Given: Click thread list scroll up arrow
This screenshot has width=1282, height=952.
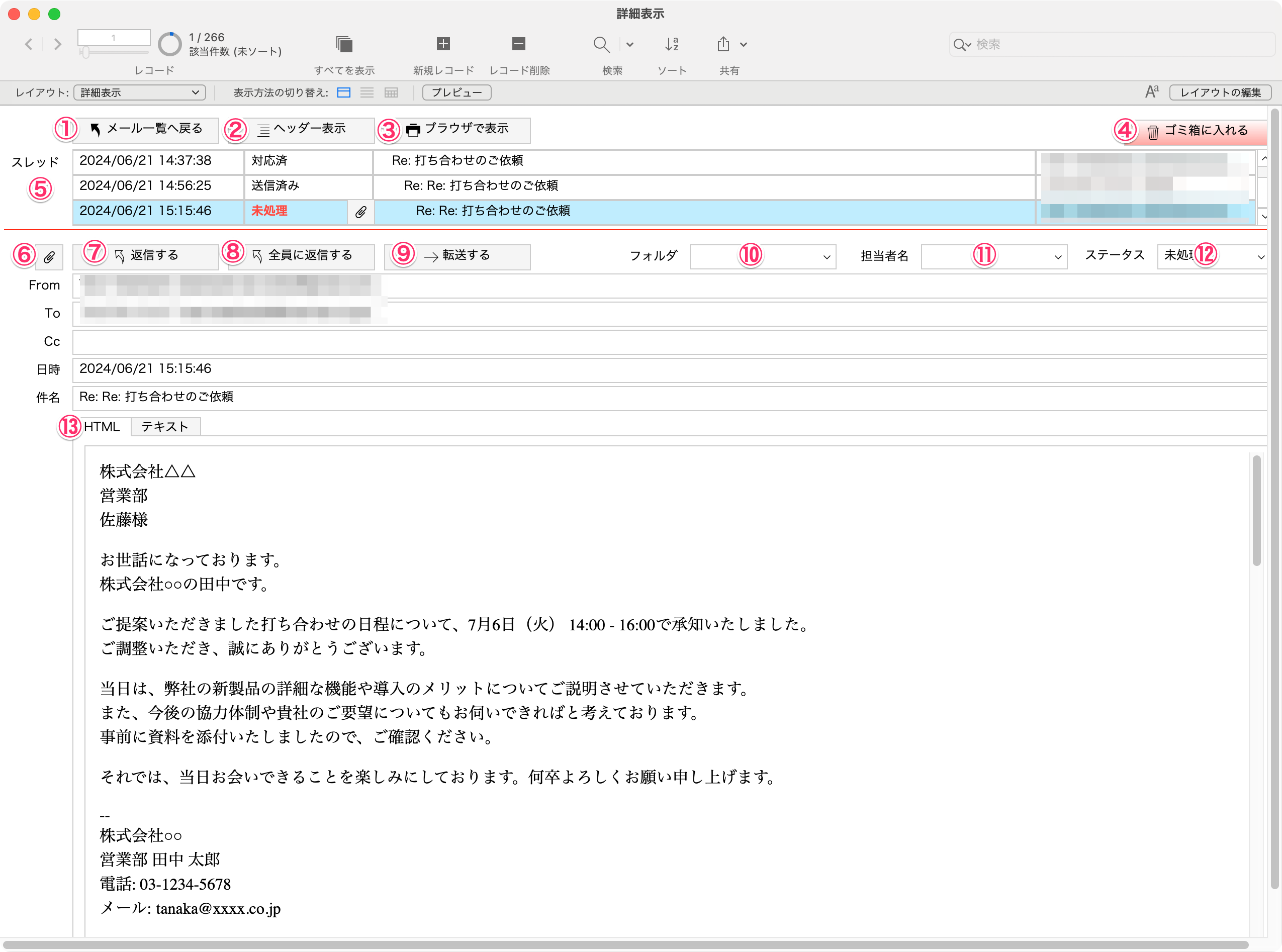Looking at the screenshot, I should 1263,158.
